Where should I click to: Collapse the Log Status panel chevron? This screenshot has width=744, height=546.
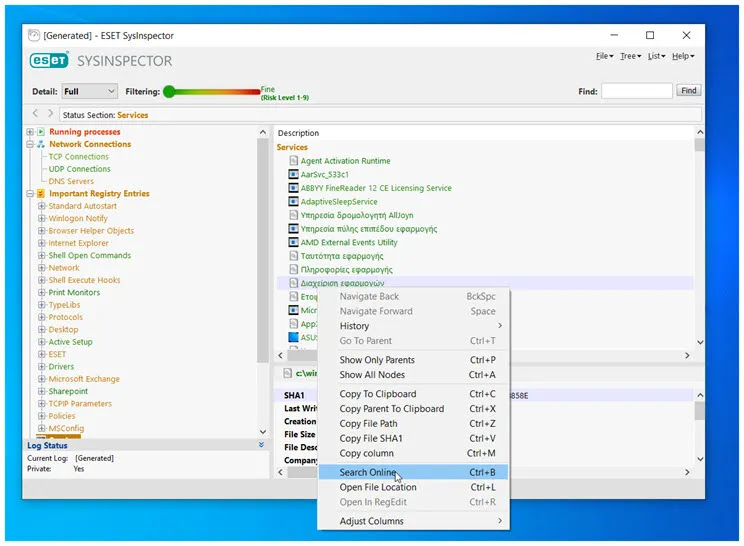point(261,445)
